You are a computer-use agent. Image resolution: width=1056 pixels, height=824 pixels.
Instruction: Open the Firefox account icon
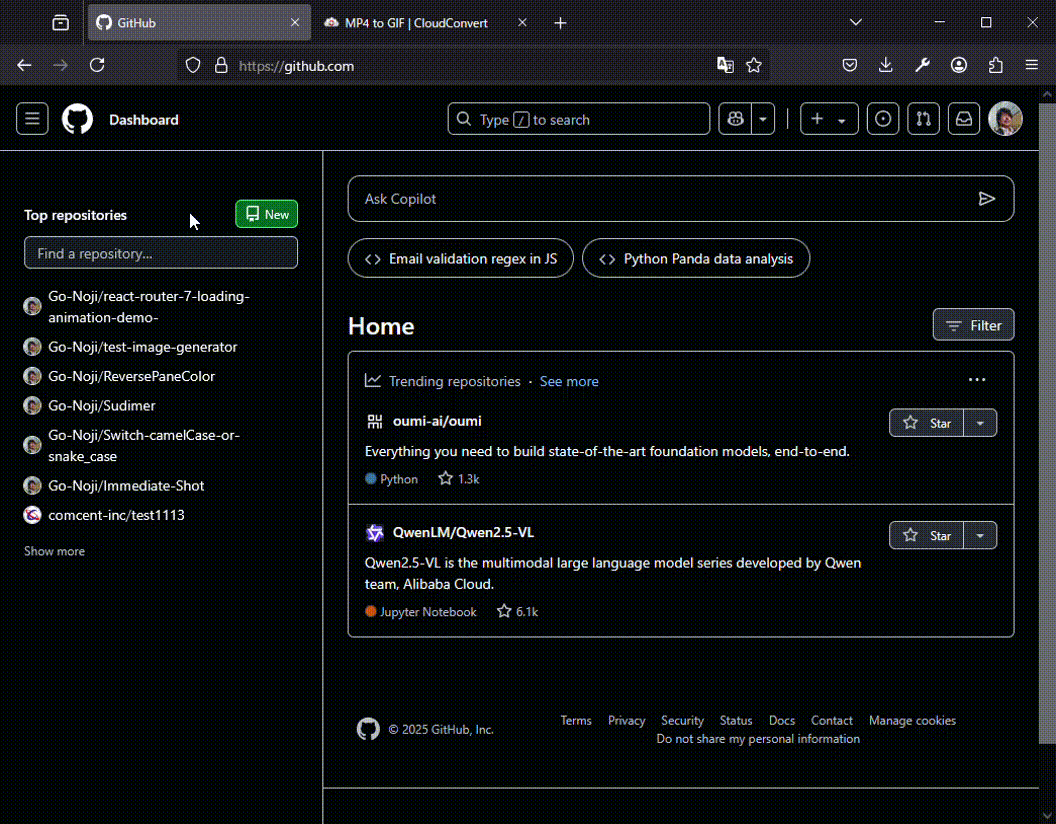(959, 65)
